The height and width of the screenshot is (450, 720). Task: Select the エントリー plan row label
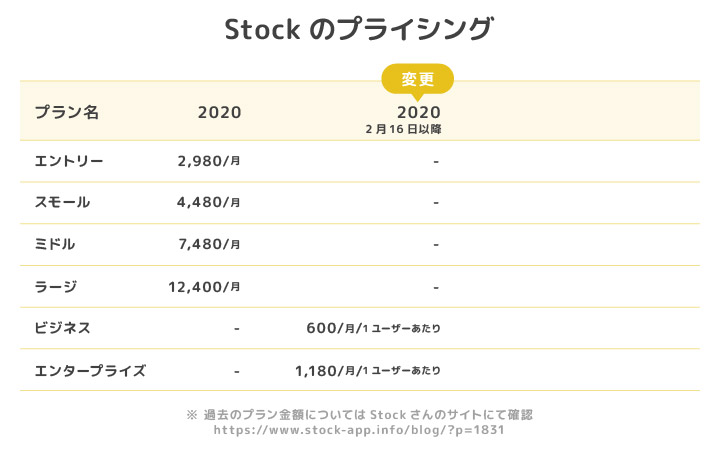pos(69,160)
